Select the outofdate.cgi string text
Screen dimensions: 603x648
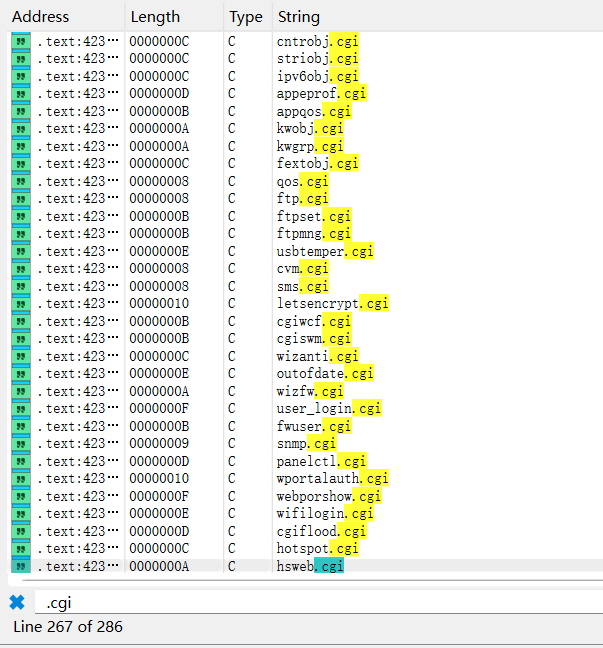click(325, 374)
